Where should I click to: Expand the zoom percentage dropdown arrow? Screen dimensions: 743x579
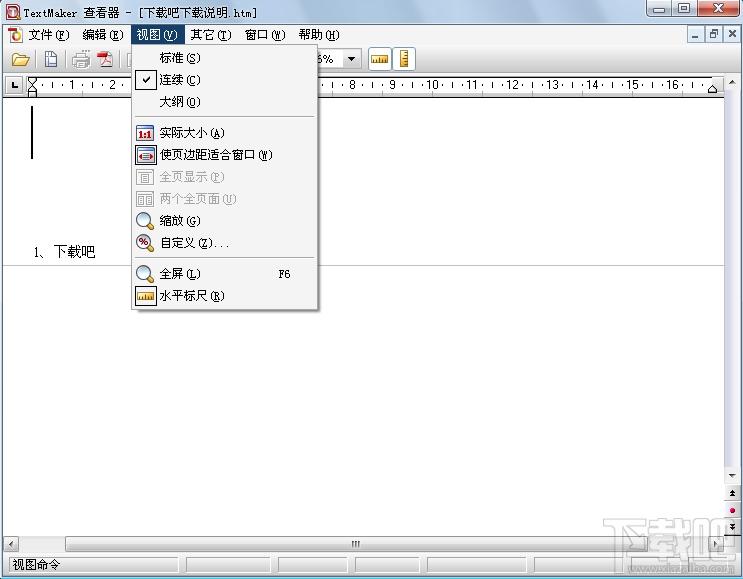point(352,59)
